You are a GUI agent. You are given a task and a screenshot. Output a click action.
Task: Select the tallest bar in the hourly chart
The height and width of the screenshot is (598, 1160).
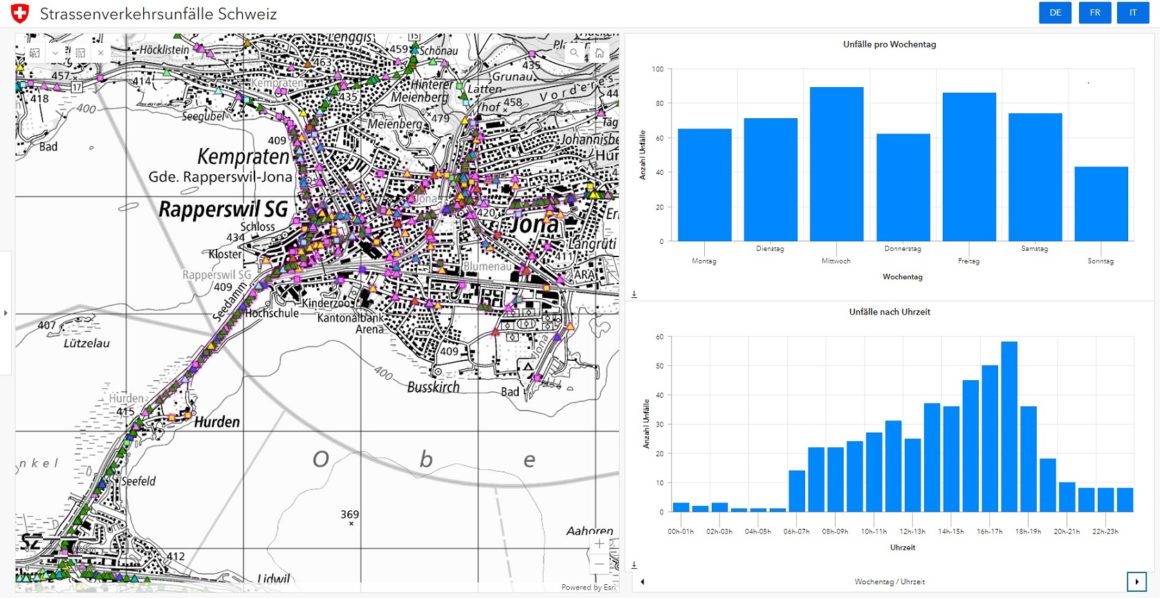(1009, 427)
